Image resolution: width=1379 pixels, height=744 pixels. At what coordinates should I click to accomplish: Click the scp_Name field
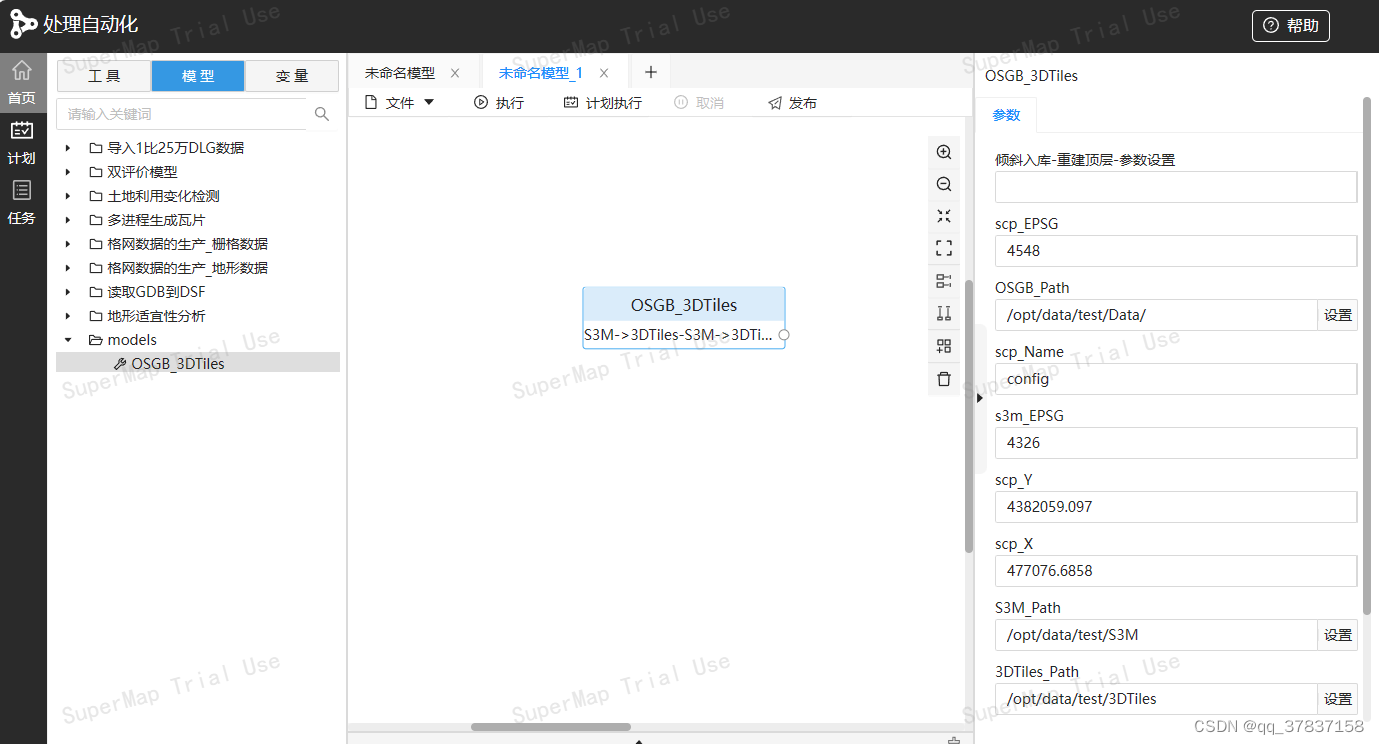[x=1176, y=379]
